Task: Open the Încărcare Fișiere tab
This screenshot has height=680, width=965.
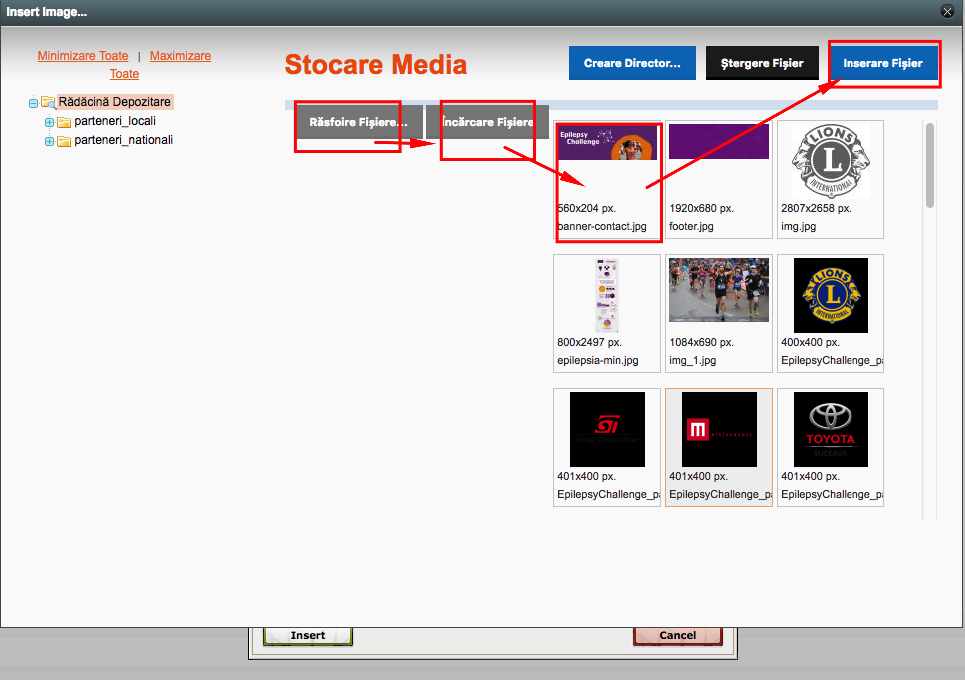Action: pos(487,122)
